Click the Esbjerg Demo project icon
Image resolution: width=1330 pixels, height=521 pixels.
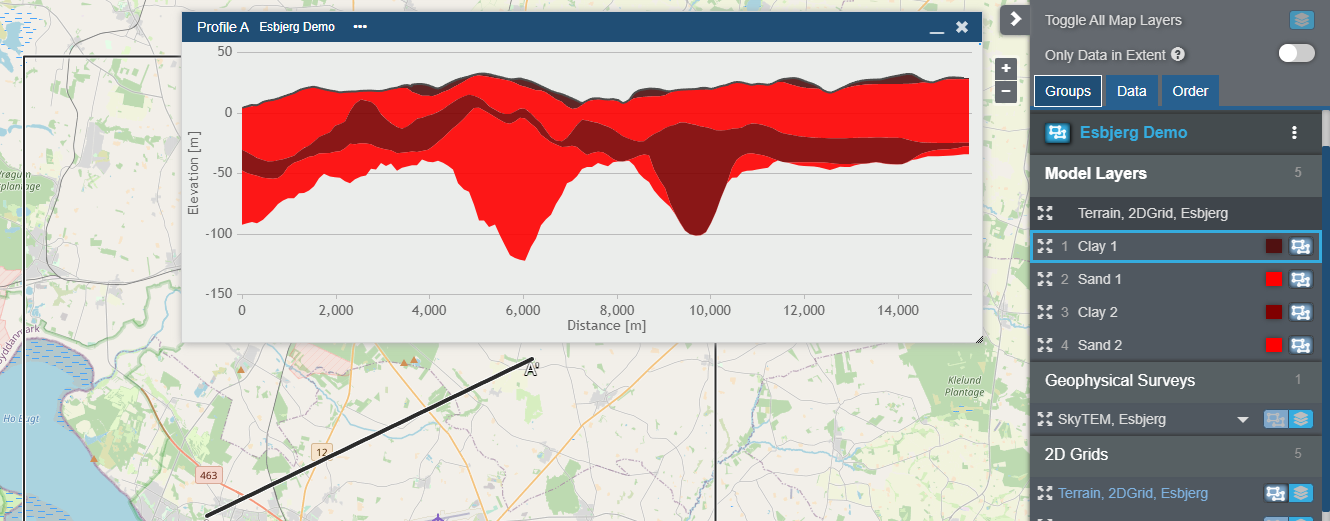click(x=1058, y=133)
